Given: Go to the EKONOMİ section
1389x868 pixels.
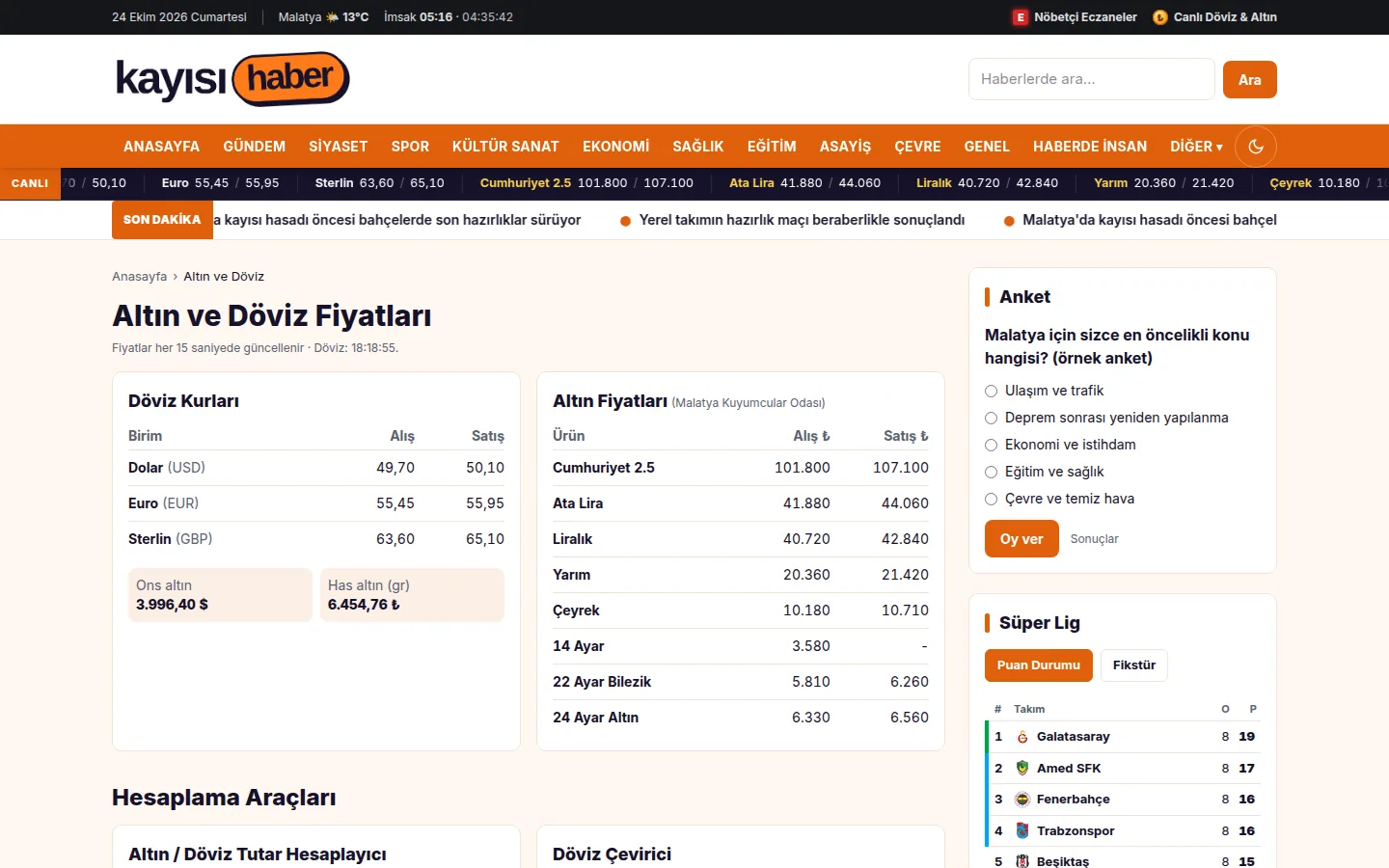Looking at the screenshot, I should click(x=615, y=147).
